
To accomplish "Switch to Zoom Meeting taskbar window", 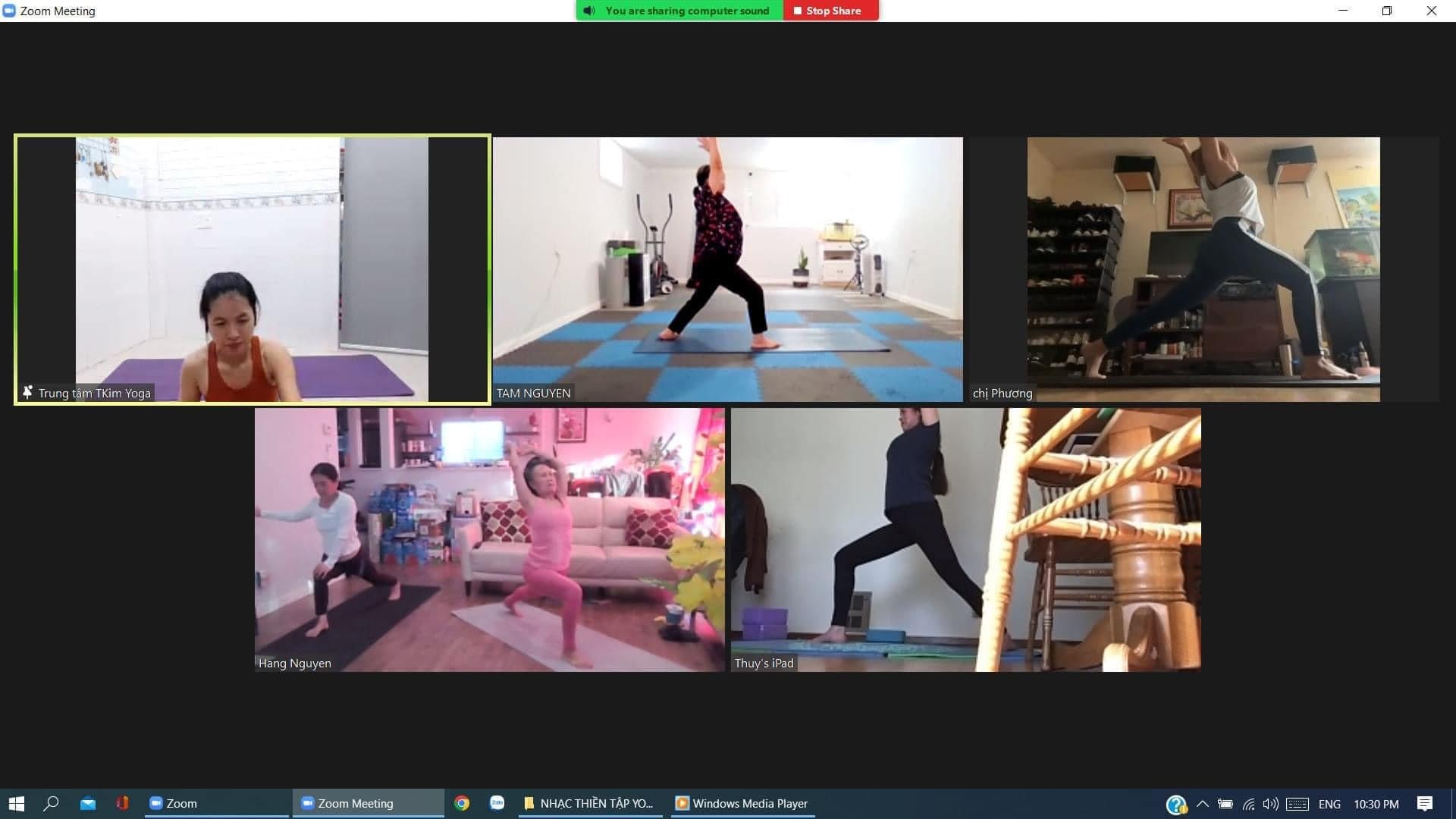I will click(368, 803).
